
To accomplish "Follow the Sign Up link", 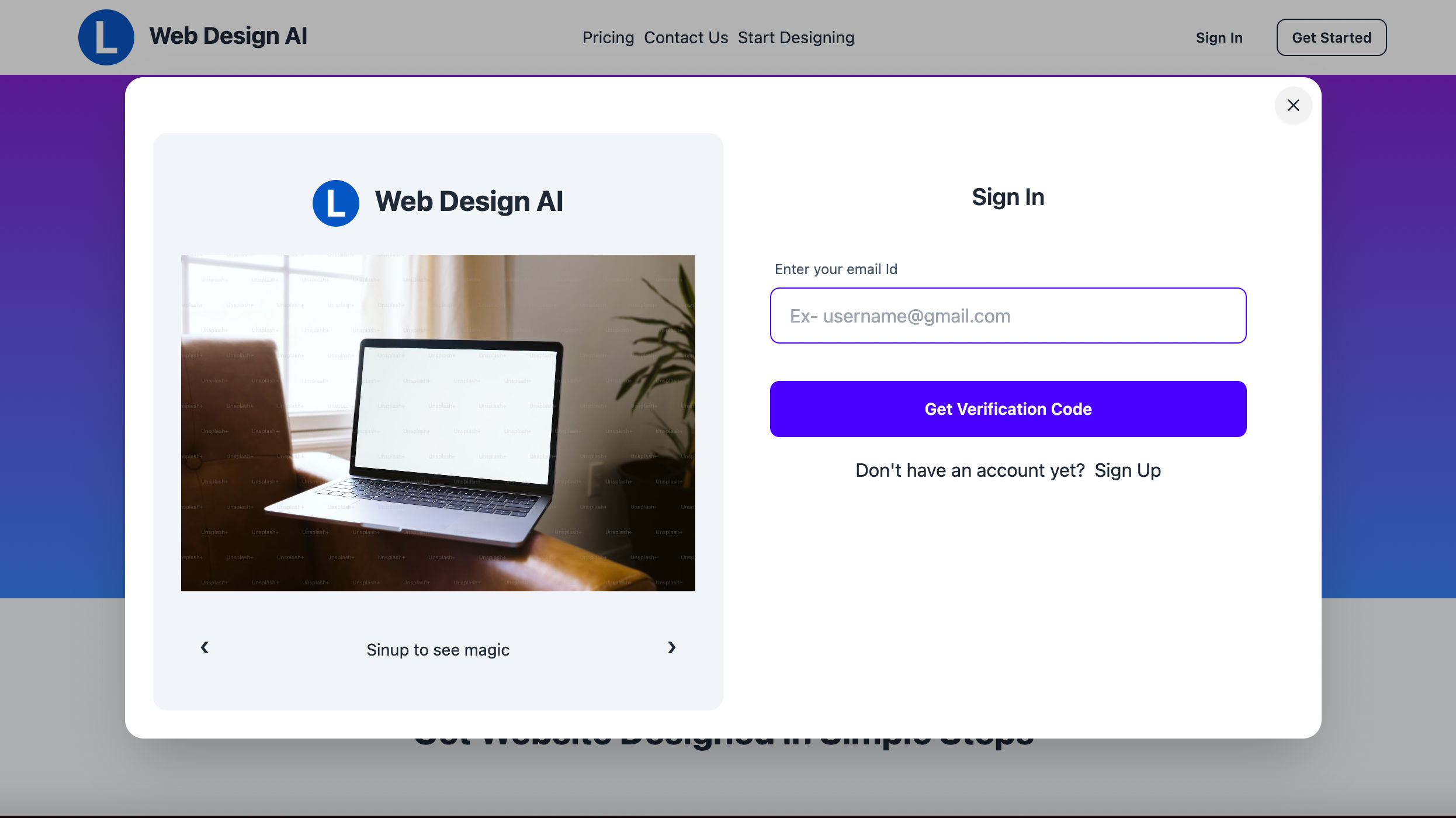I will click(1128, 470).
